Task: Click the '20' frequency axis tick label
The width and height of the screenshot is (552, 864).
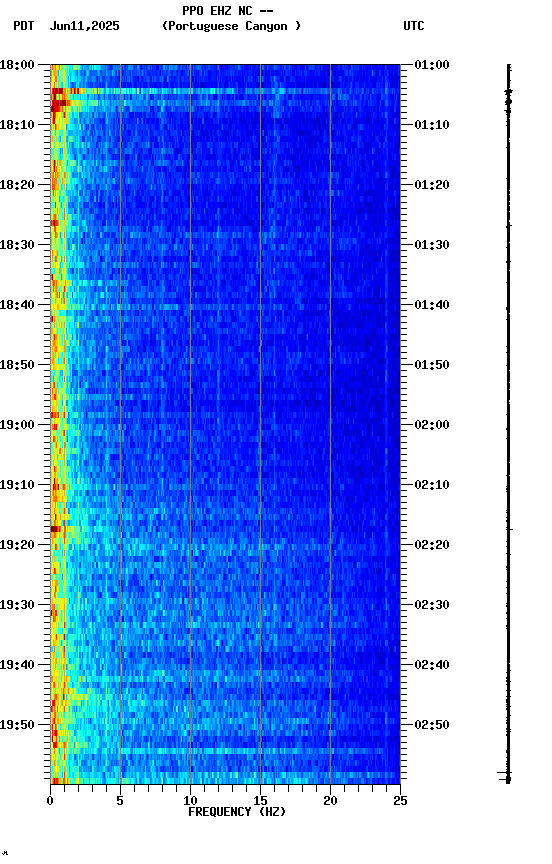Action: point(330,801)
